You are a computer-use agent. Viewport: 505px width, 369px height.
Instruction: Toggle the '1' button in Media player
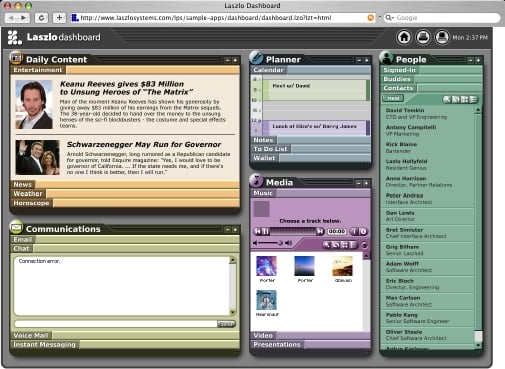click(355, 231)
